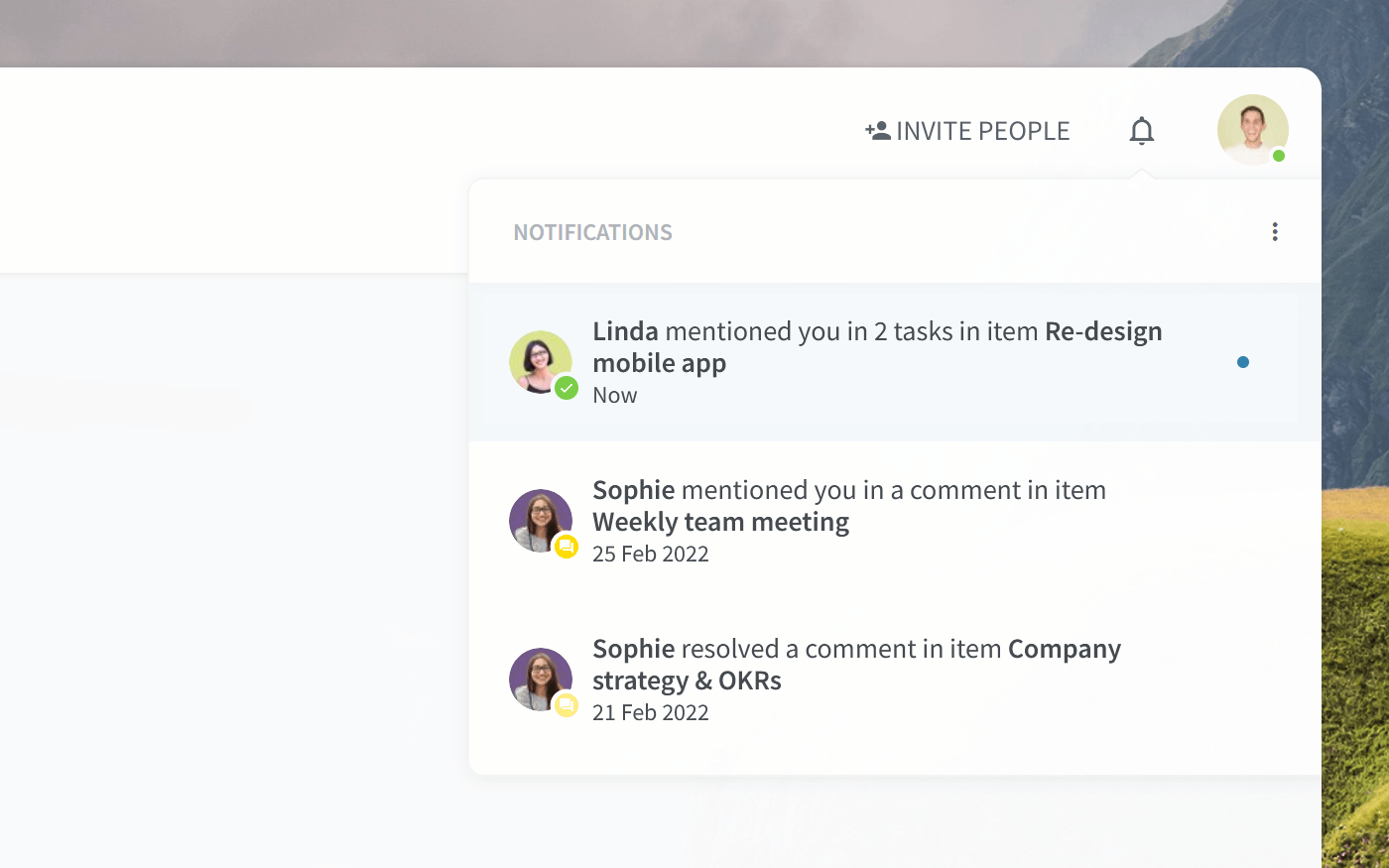Click Sophie's avatar in the 21 Feb notification

(x=541, y=680)
